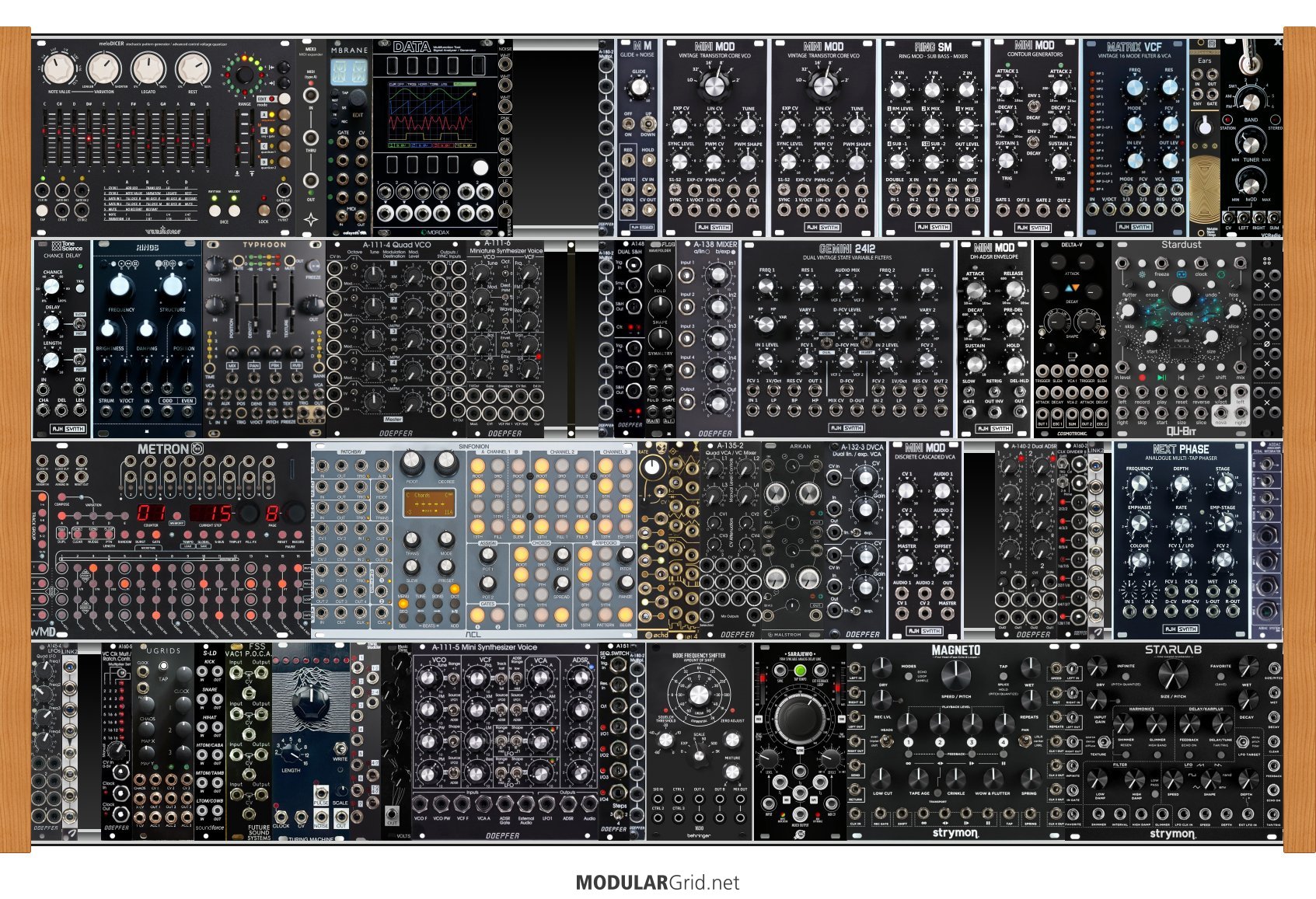Click the green TAP TEMPO button on Sarajewo
The height and width of the screenshot is (899, 1316).
click(x=800, y=671)
